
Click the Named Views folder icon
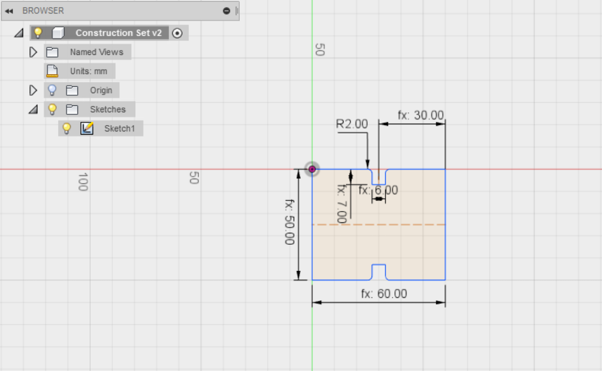click(52, 52)
